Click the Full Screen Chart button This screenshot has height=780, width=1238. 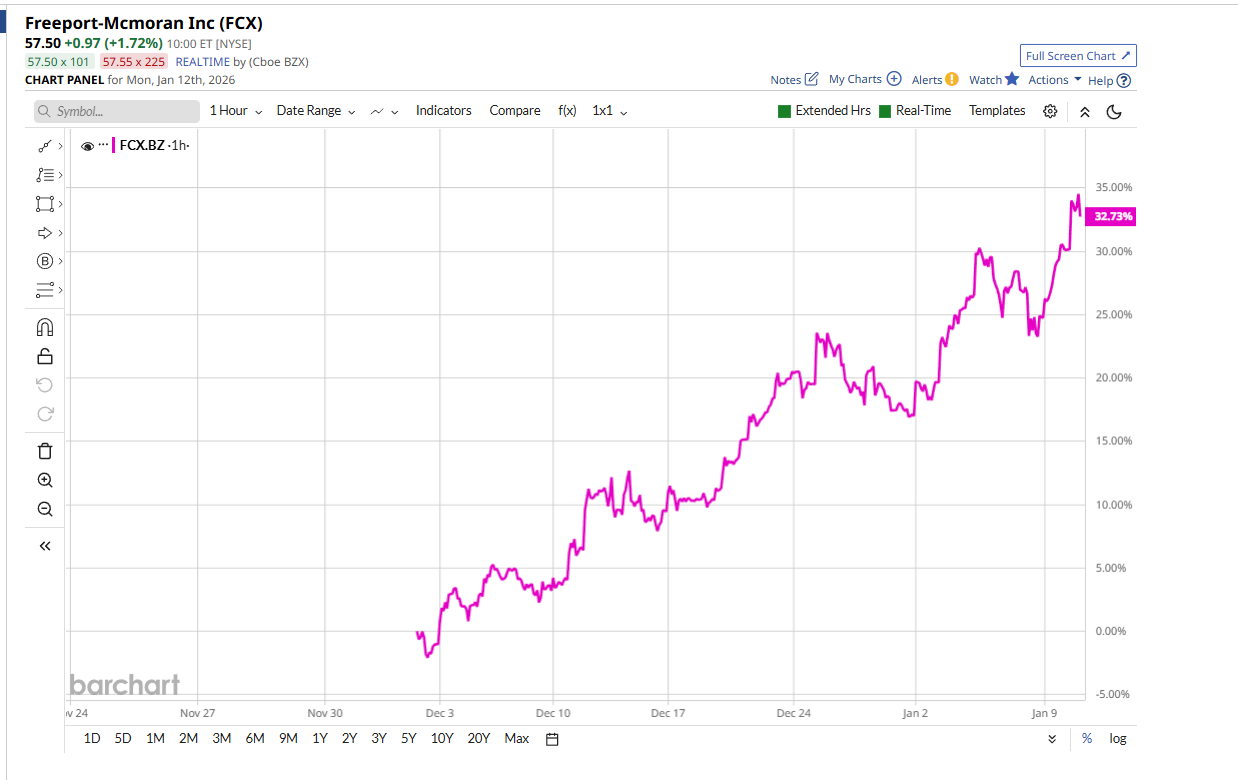pos(1078,56)
